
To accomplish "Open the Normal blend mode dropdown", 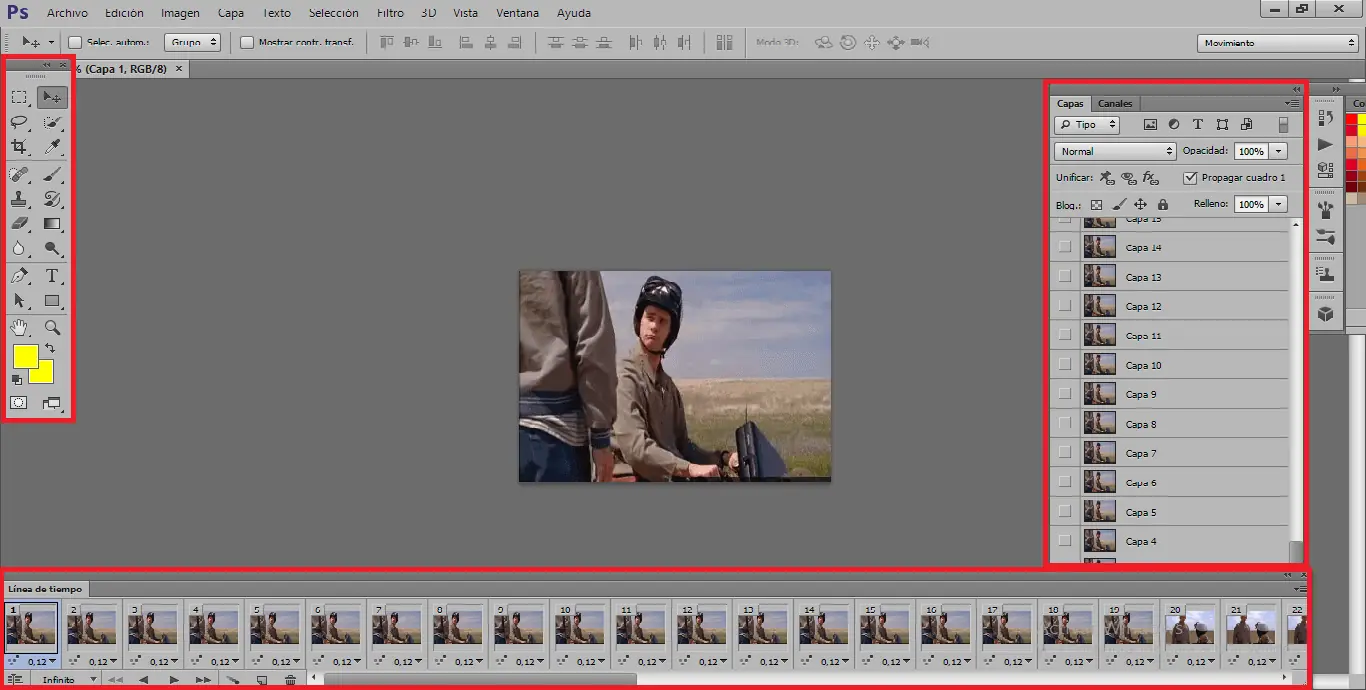I will pos(1115,151).
